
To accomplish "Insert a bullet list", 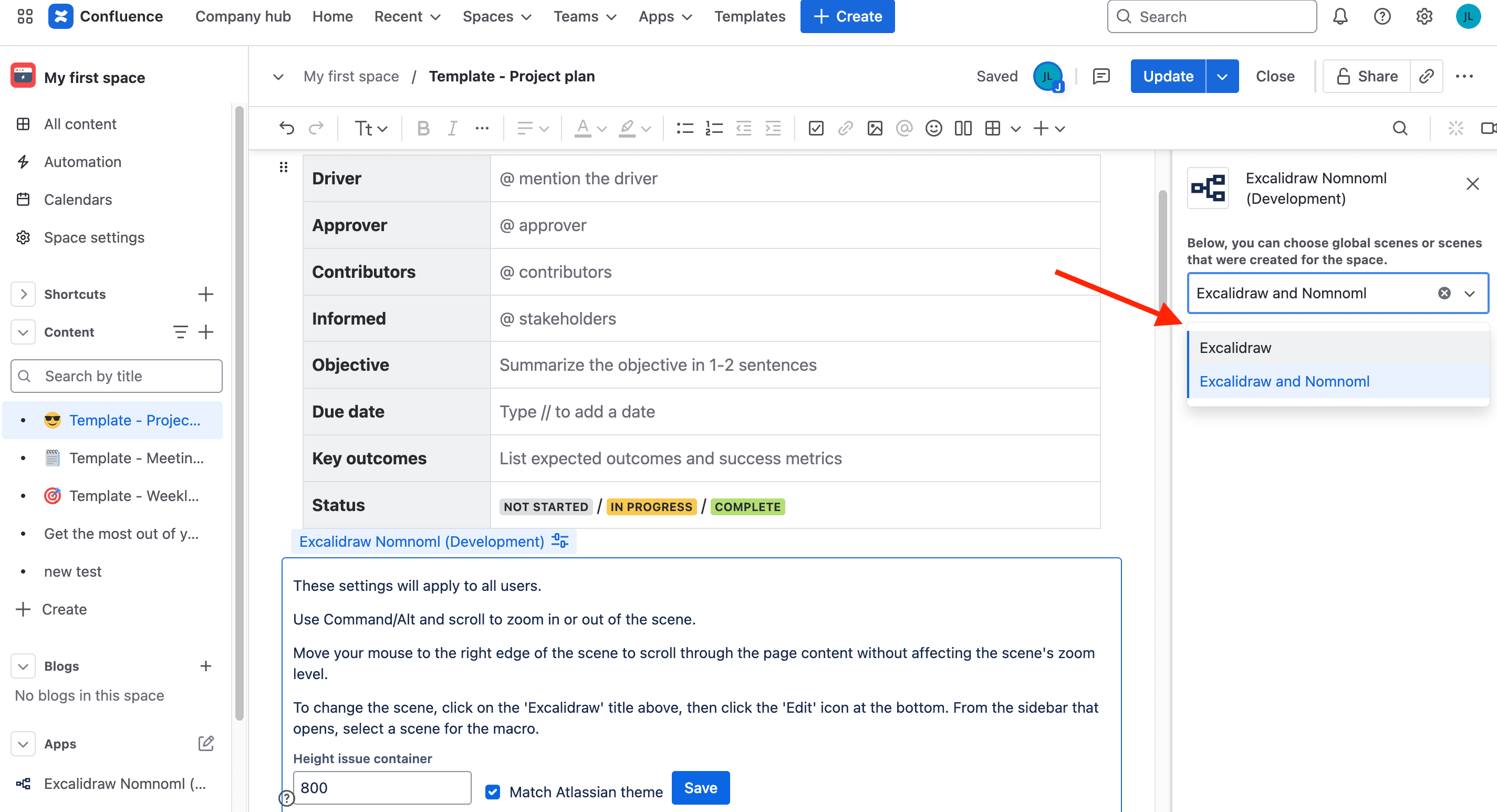I will 684,129.
